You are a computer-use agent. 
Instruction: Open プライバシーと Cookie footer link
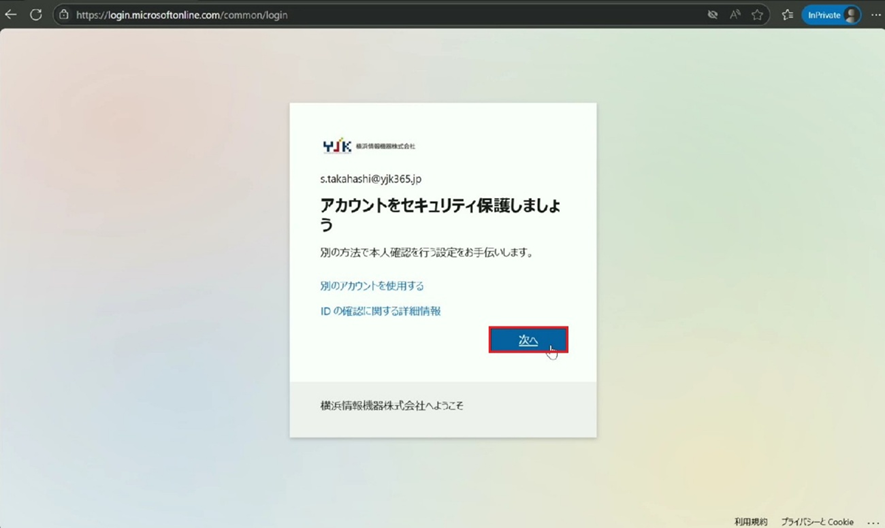coord(817,521)
